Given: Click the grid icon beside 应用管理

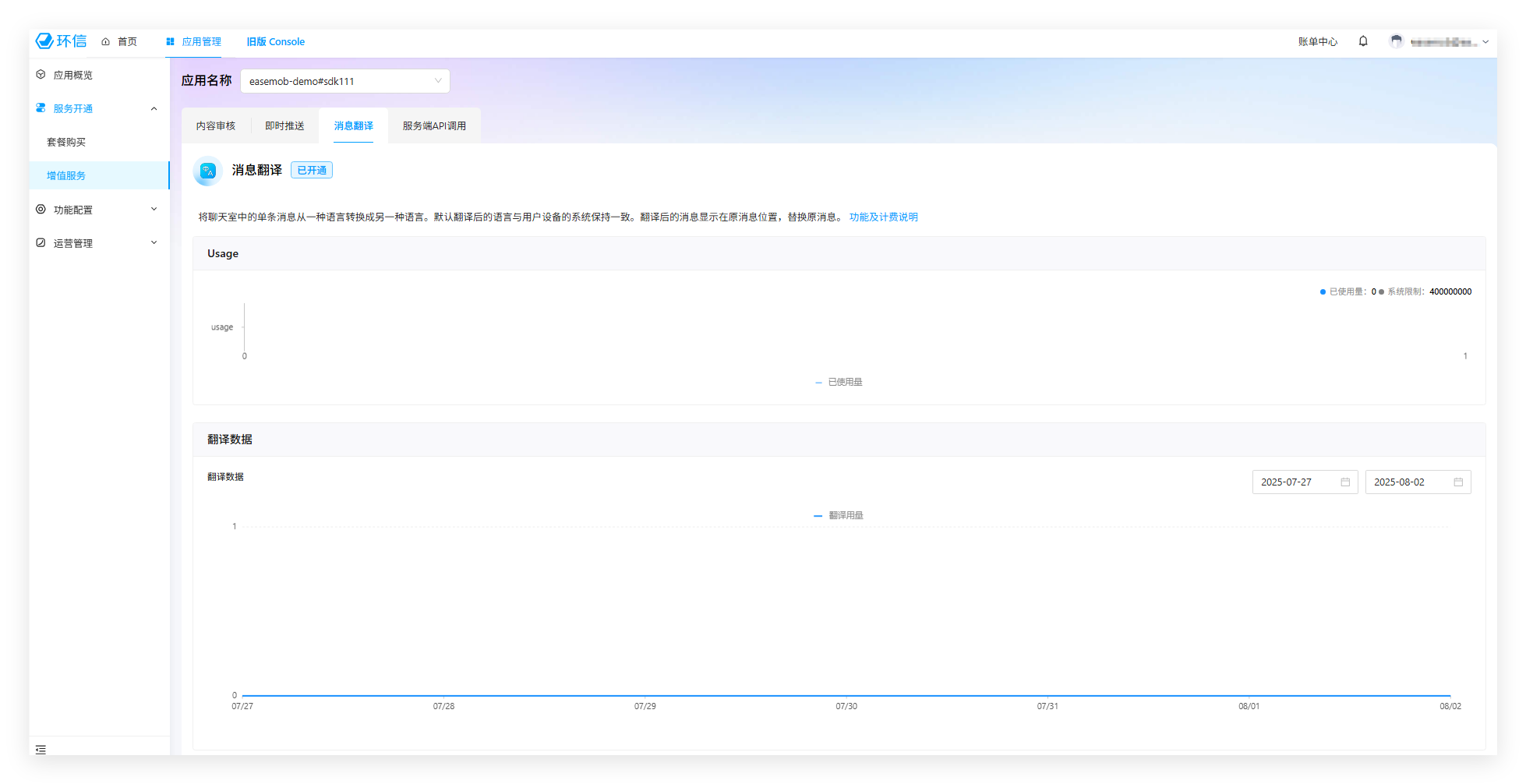Looking at the screenshot, I should pos(170,42).
